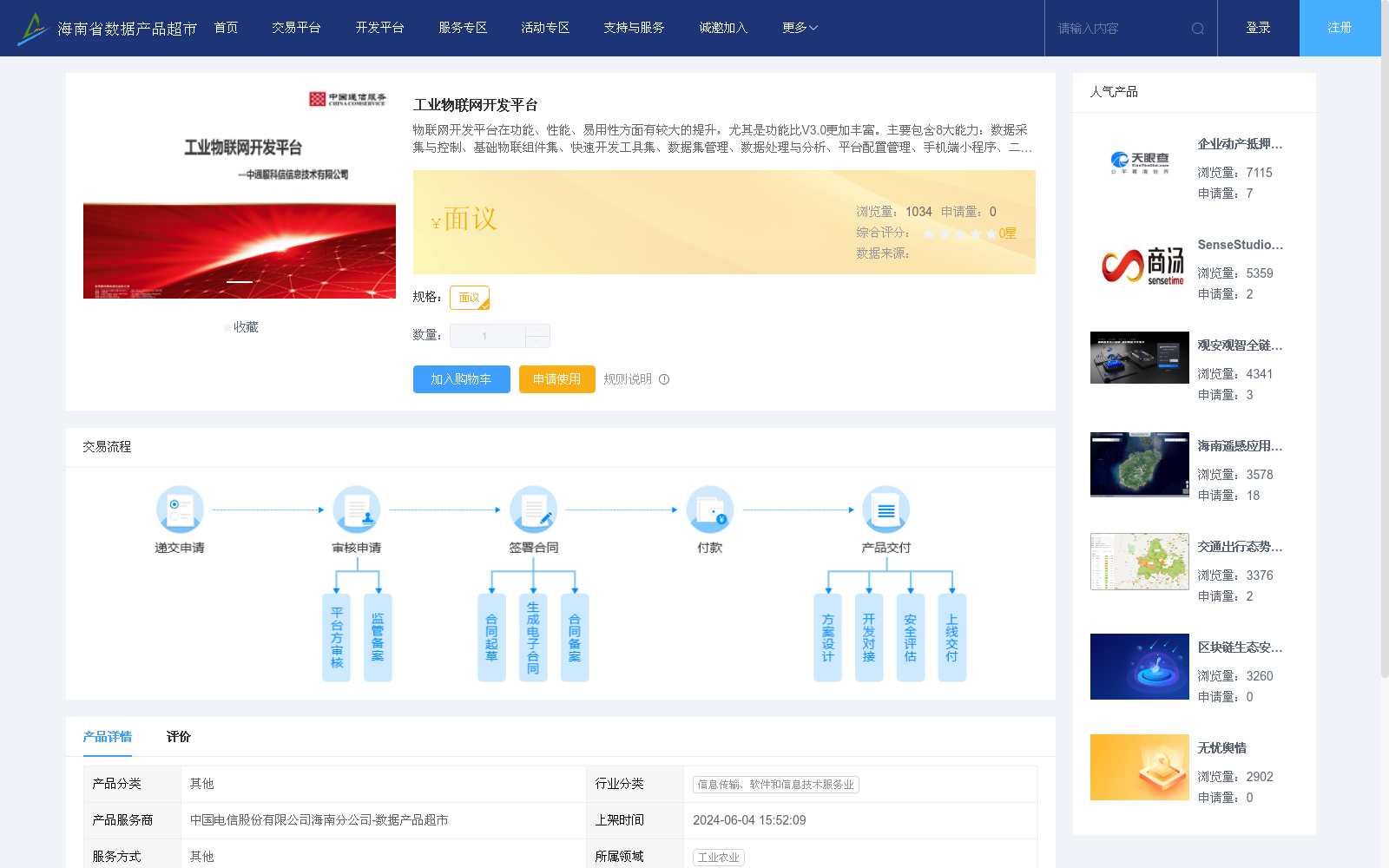
Task: Open the 天眼查 product logo
Action: click(1140, 162)
